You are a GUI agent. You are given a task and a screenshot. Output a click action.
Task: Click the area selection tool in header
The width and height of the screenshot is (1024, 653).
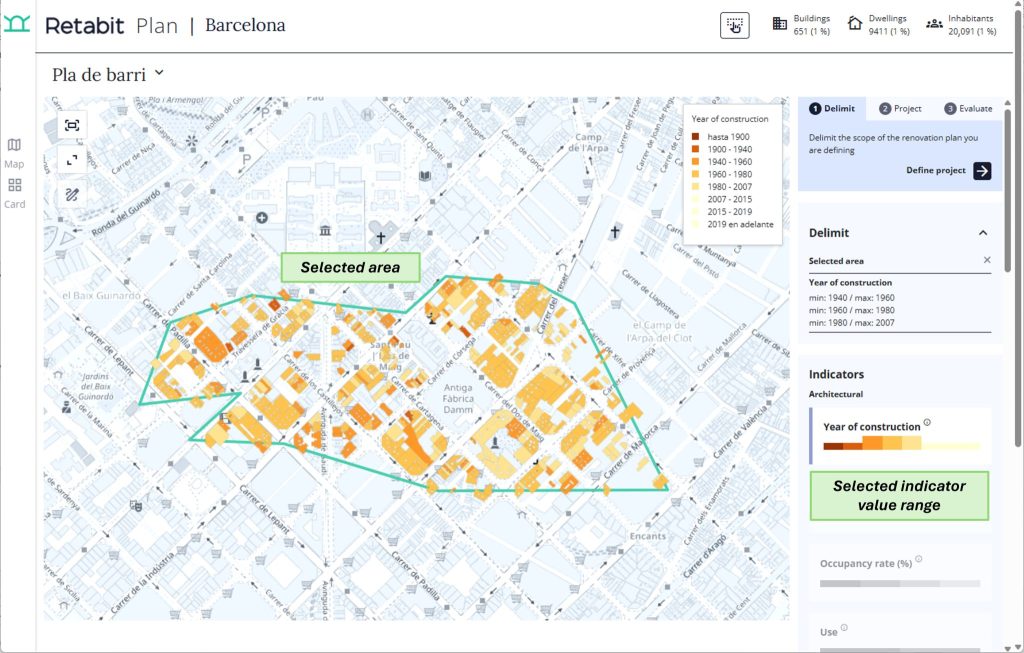pos(734,26)
